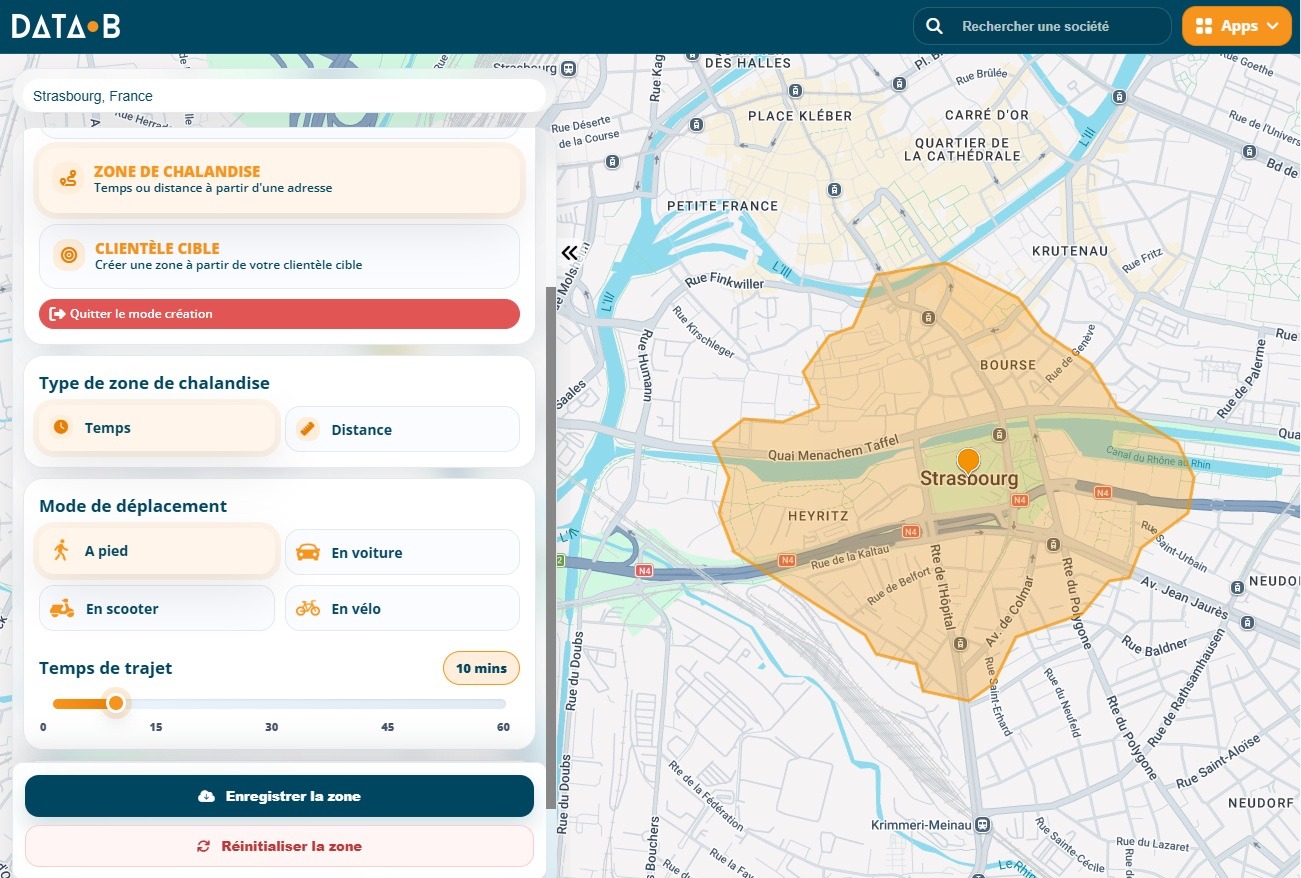Image resolution: width=1301 pixels, height=878 pixels.
Task: Click the HEYRITZ map label
Action: point(818,516)
